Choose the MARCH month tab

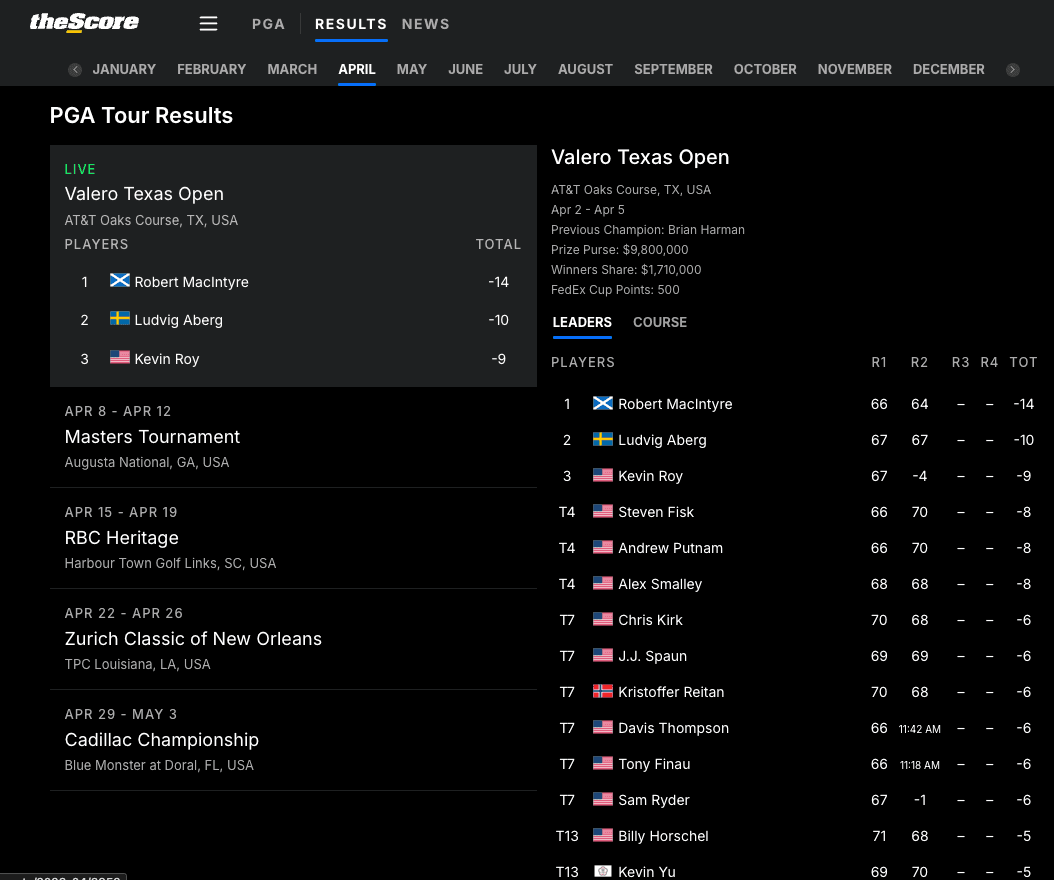coord(292,69)
